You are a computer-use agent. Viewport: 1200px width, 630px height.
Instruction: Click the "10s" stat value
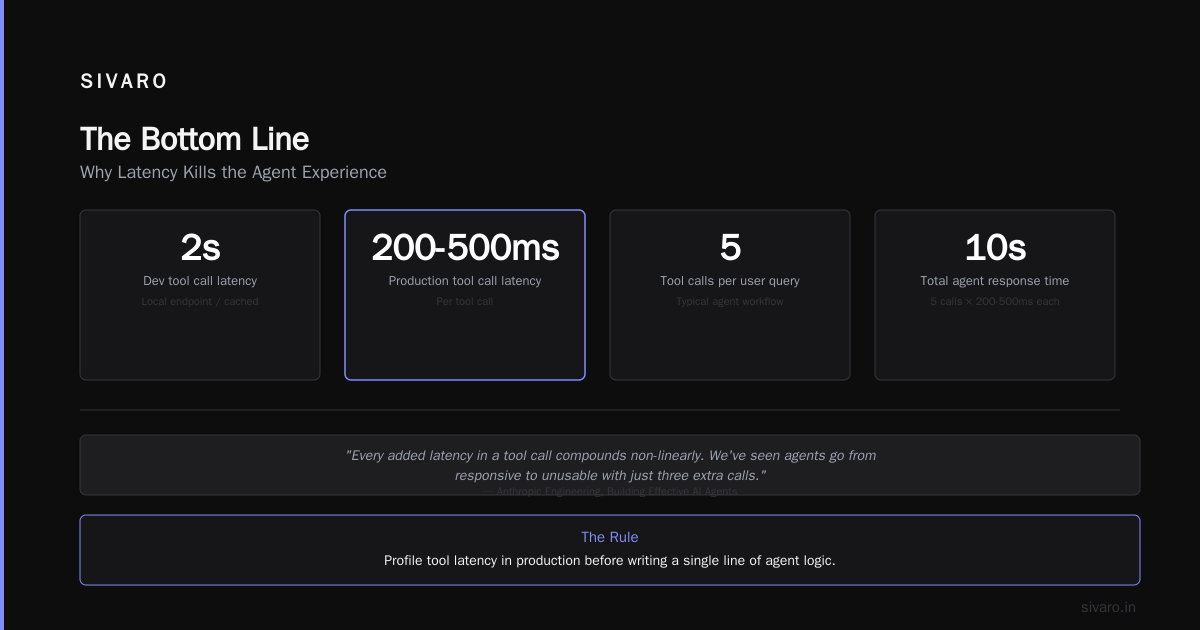pyautogui.click(x=995, y=247)
